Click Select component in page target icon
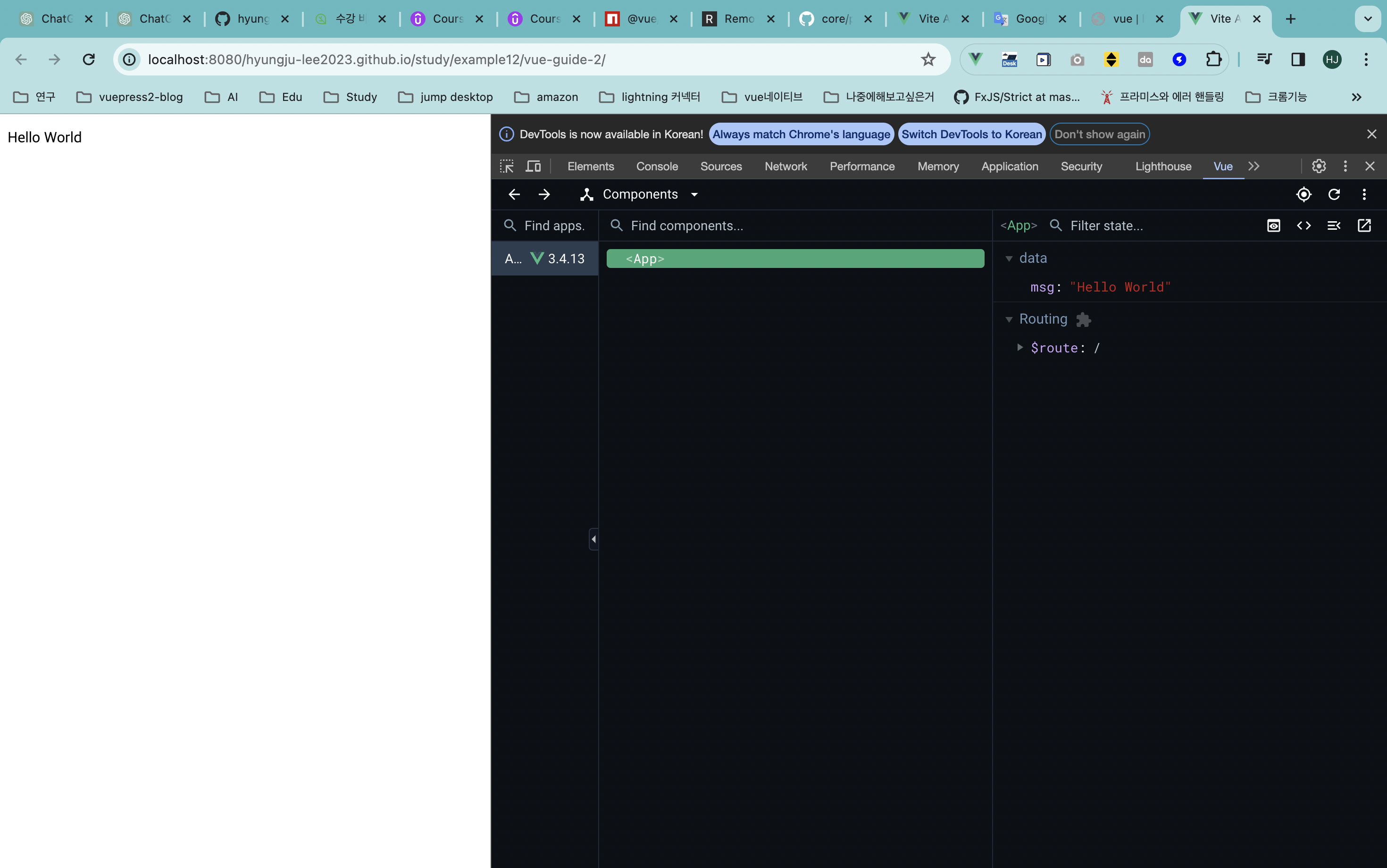The width and height of the screenshot is (1387, 868). (x=1304, y=195)
